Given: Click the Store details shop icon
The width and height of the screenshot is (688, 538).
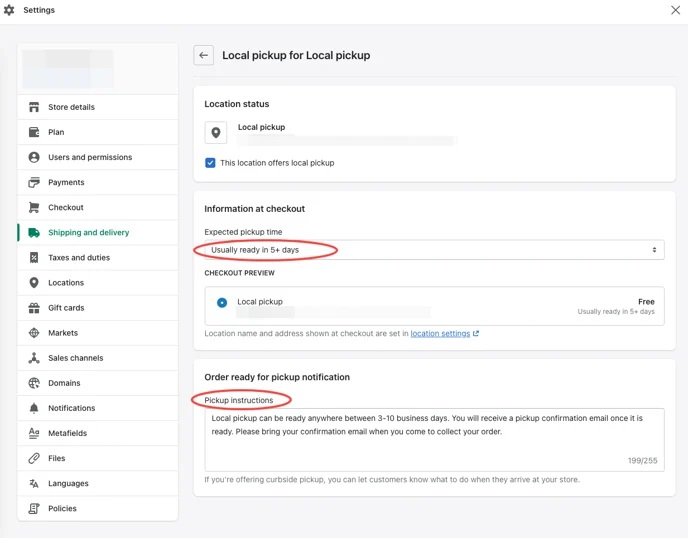Looking at the screenshot, I should pyautogui.click(x=34, y=107).
